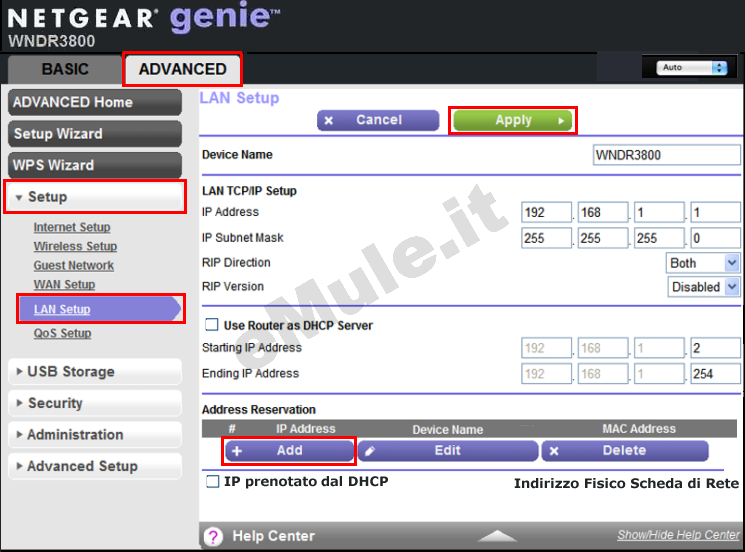The width and height of the screenshot is (745, 552).
Task: Toggle Use Router as DHCP Server checkbox
Action: [x=211, y=325]
